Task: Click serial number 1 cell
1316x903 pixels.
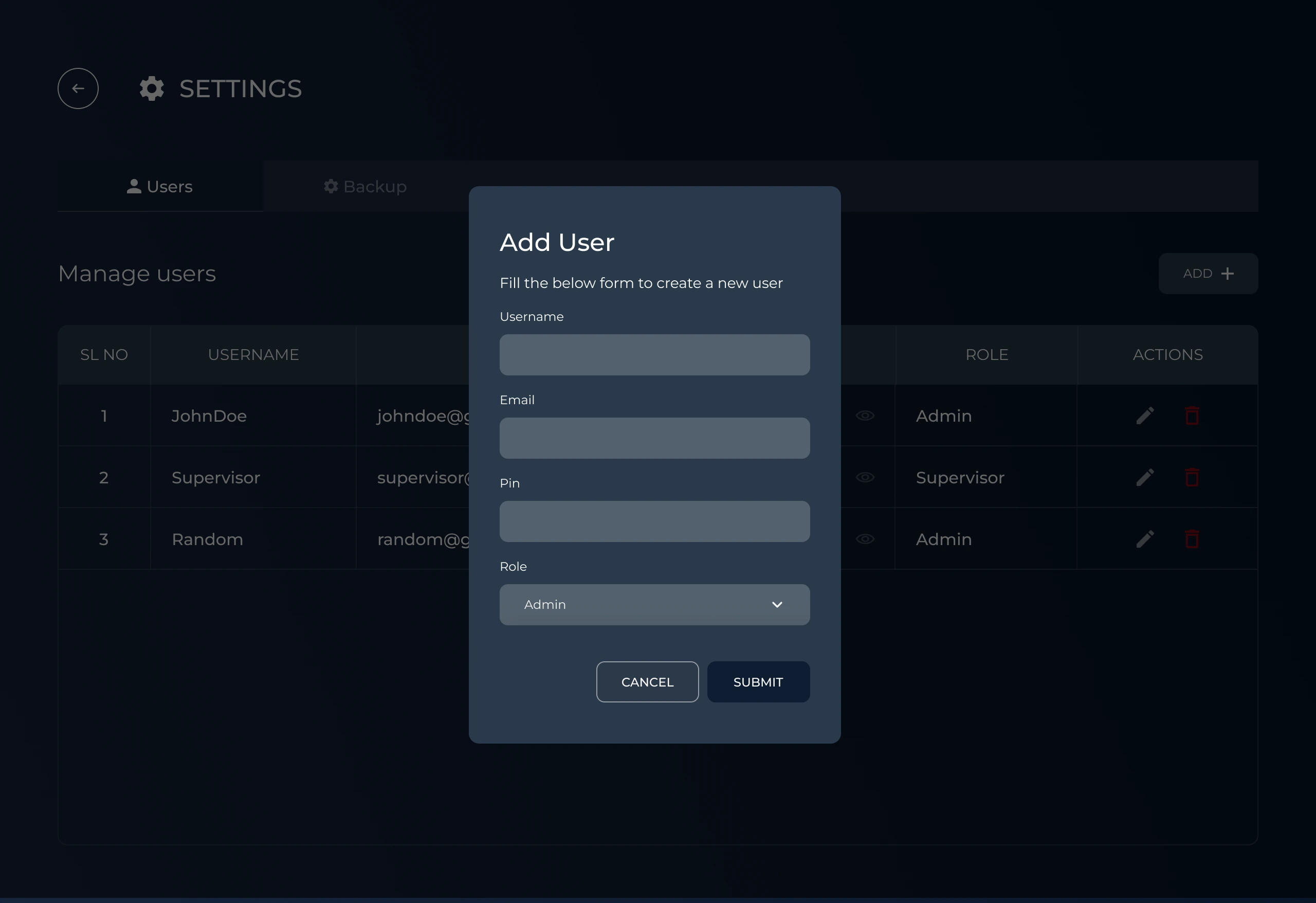Action: click(104, 415)
